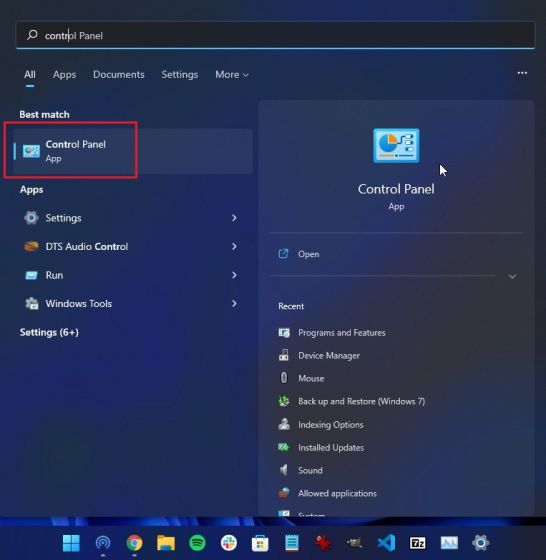This screenshot has height=560, width=546.
Task: Open the Control Panel best match result
Action: pyautogui.click(x=133, y=151)
